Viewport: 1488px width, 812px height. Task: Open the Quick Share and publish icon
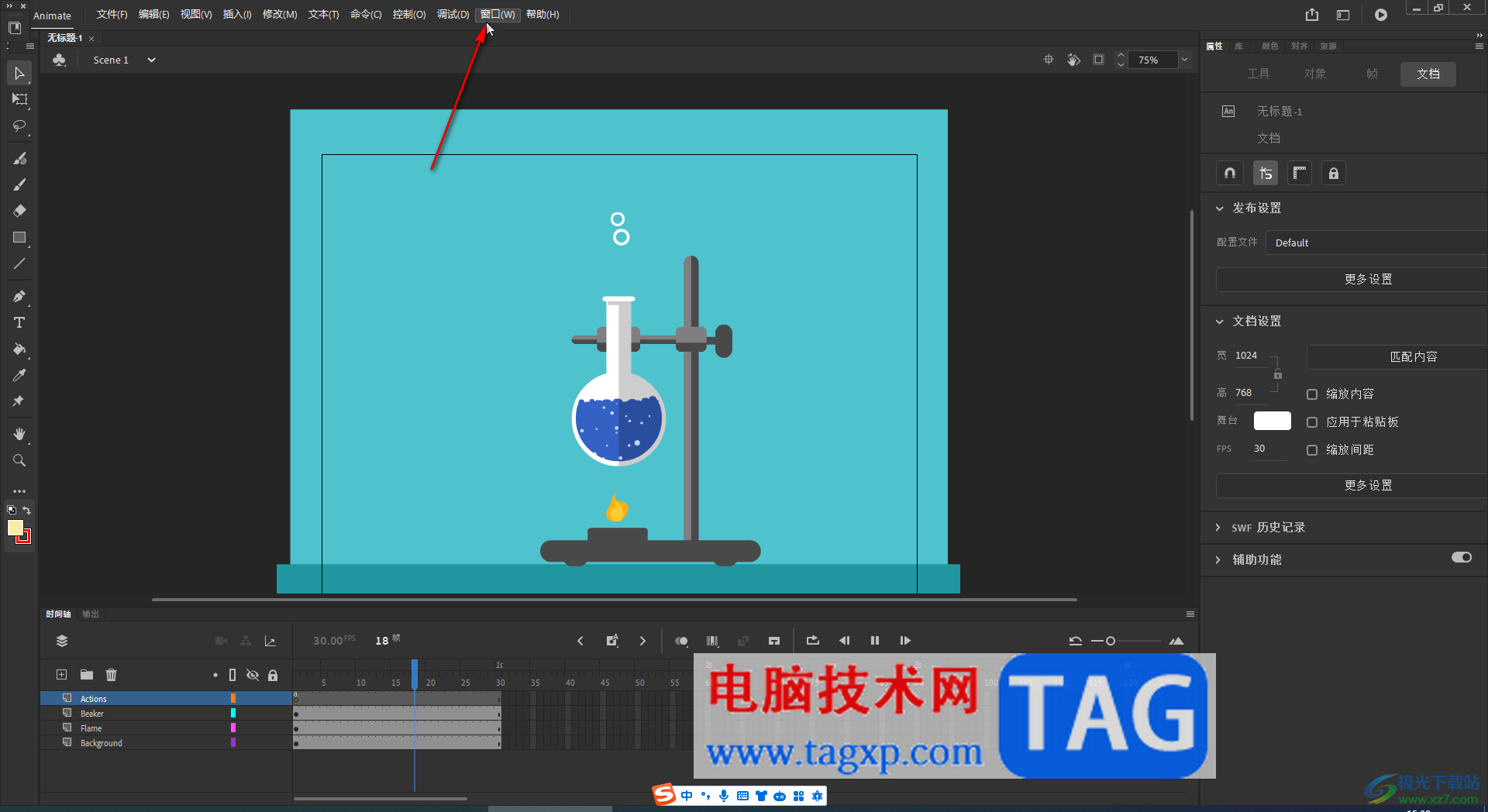[1312, 15]
